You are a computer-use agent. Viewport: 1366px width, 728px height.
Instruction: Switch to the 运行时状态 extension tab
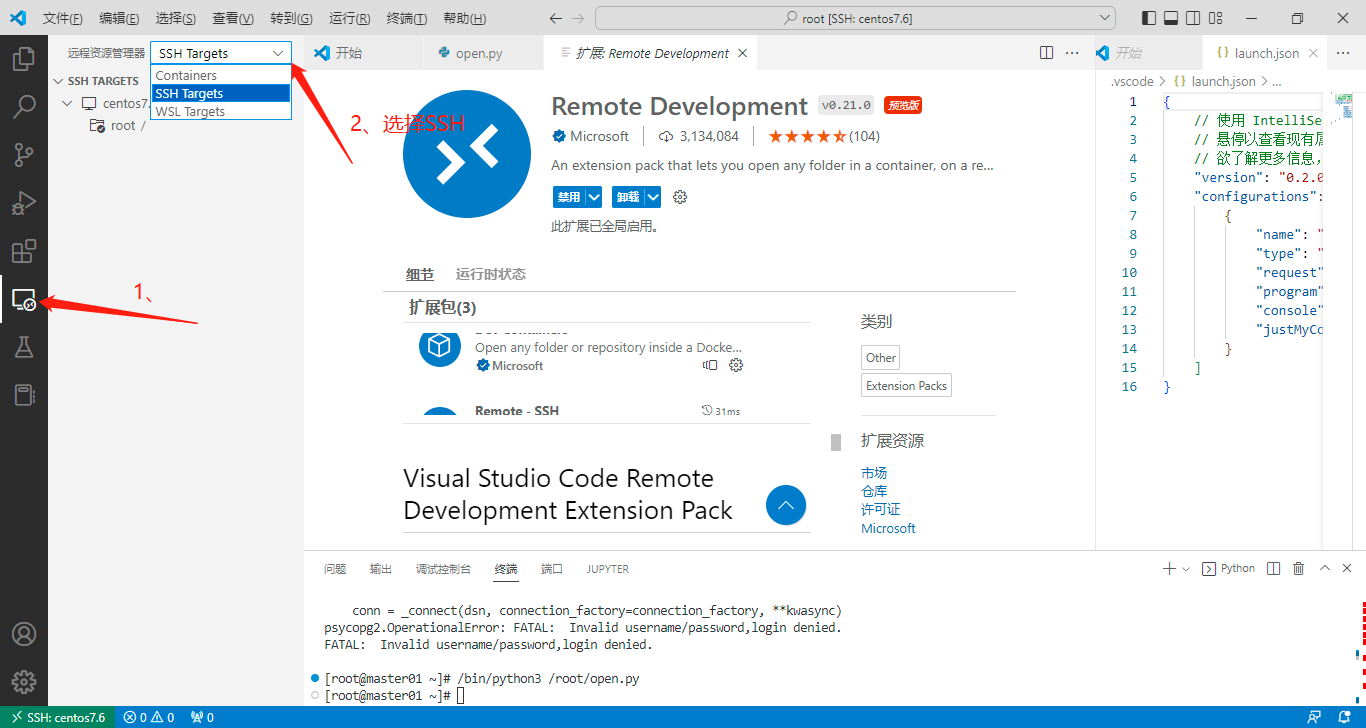[x=491, y=274]
